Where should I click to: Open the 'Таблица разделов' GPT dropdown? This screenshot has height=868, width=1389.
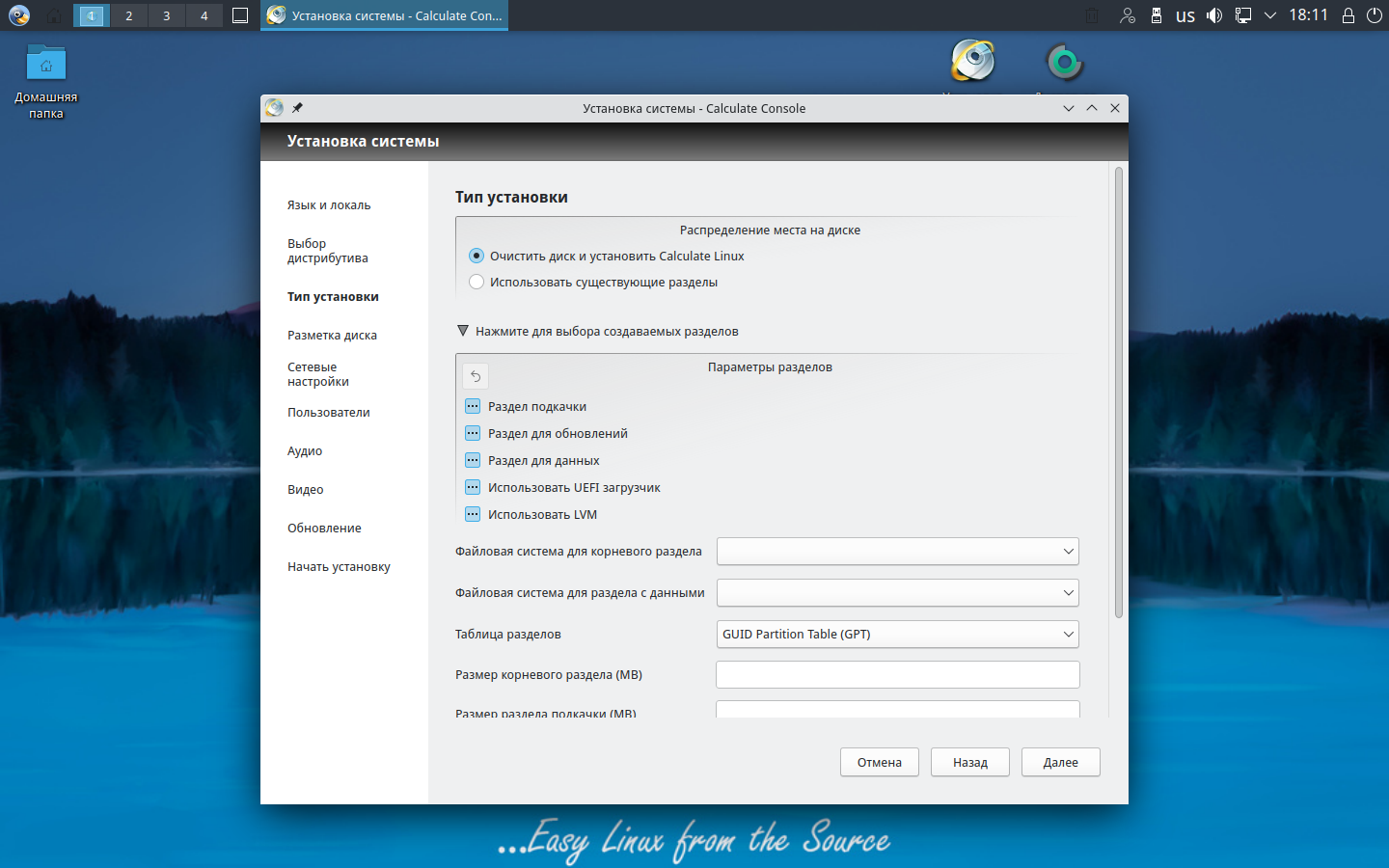point(897,634)
